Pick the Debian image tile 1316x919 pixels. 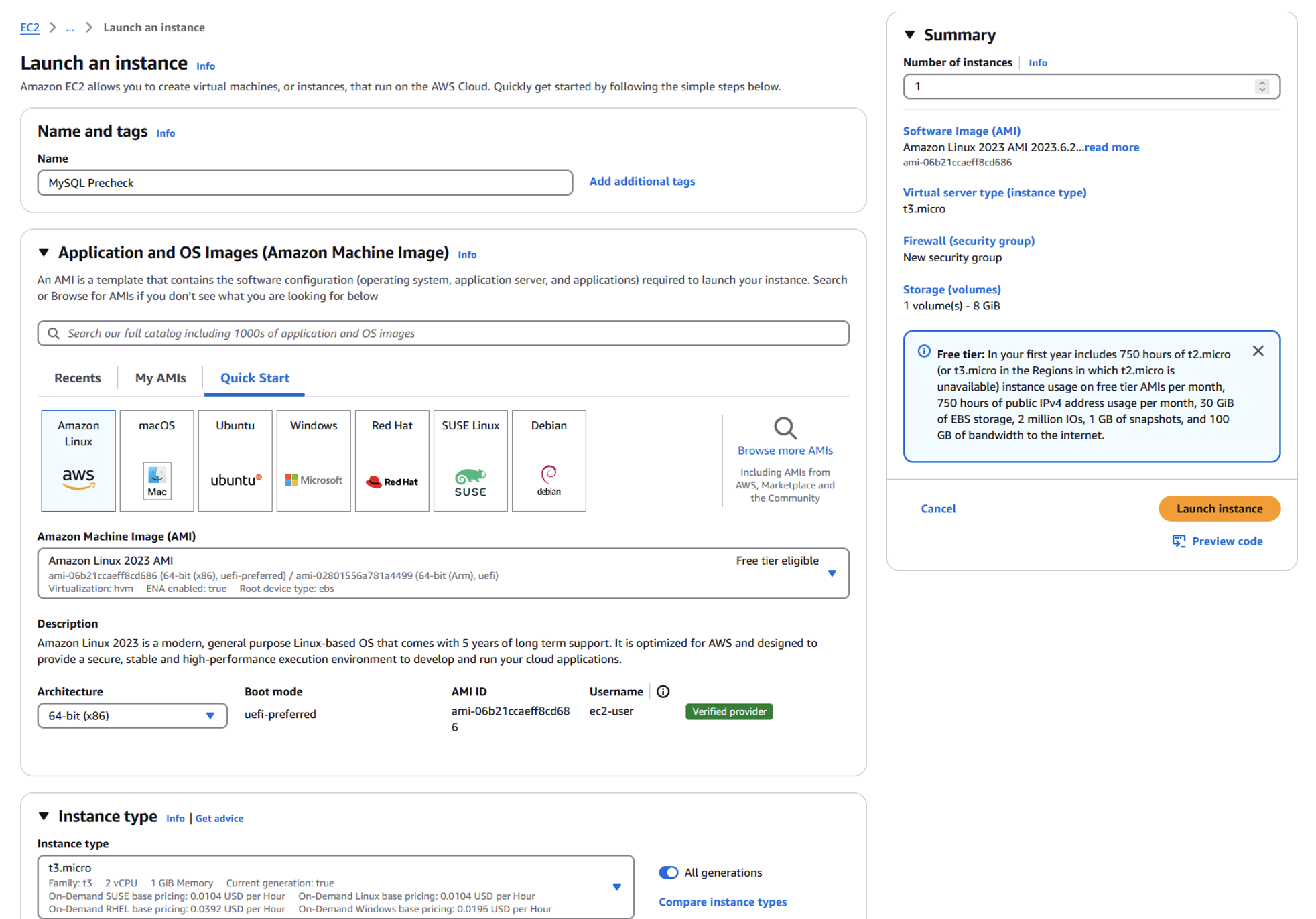tap(548, 461)
